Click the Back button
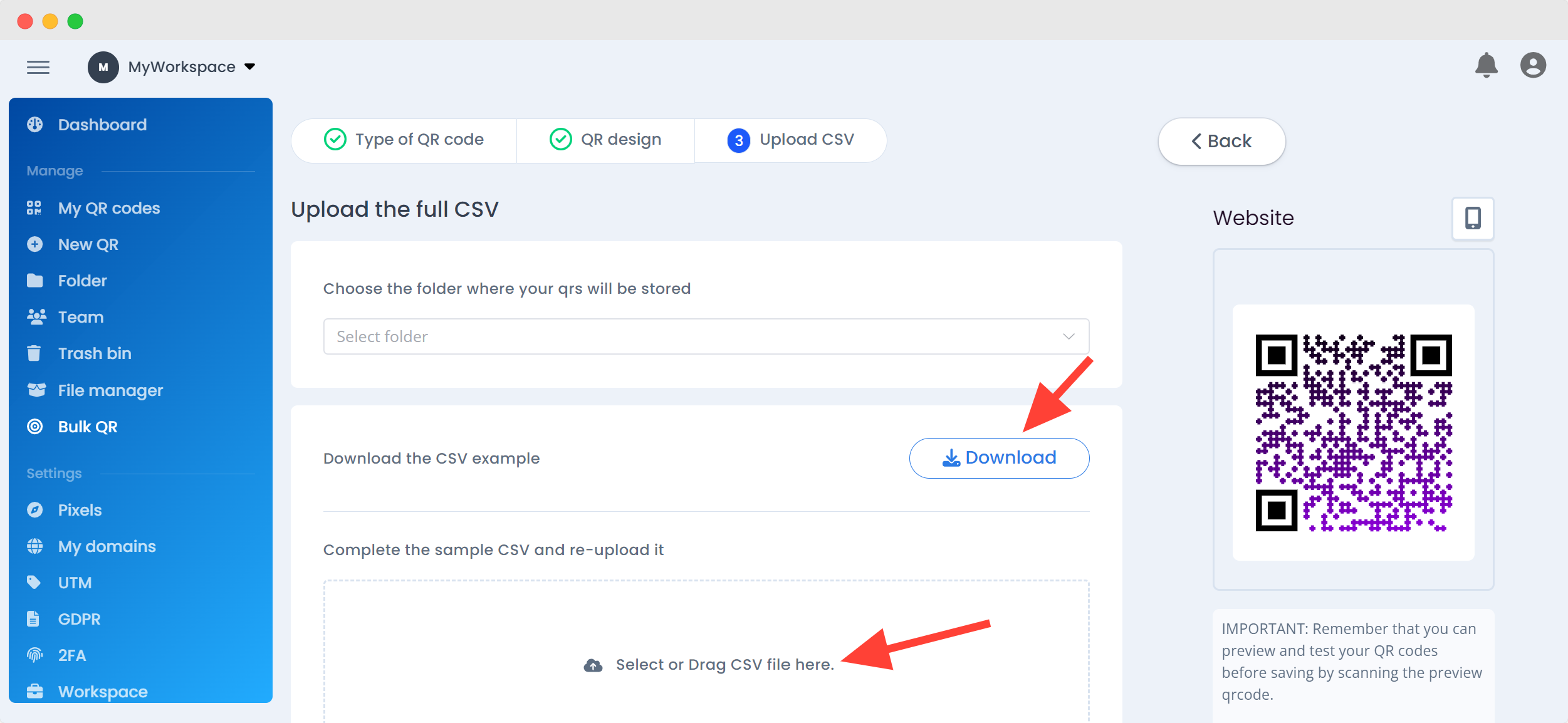The width and height of the screenshot is (1568, 723). click(x=1221, y=142)
